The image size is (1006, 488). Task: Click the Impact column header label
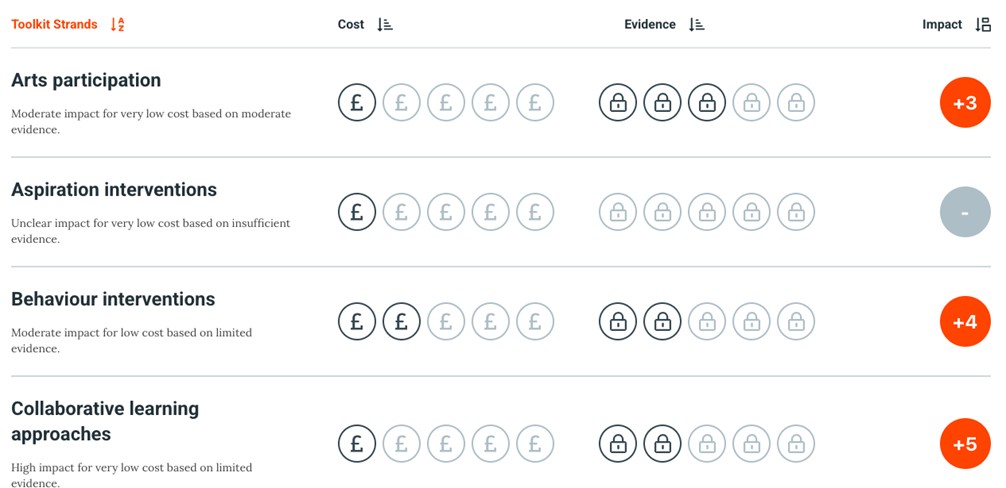coord(942,25)
